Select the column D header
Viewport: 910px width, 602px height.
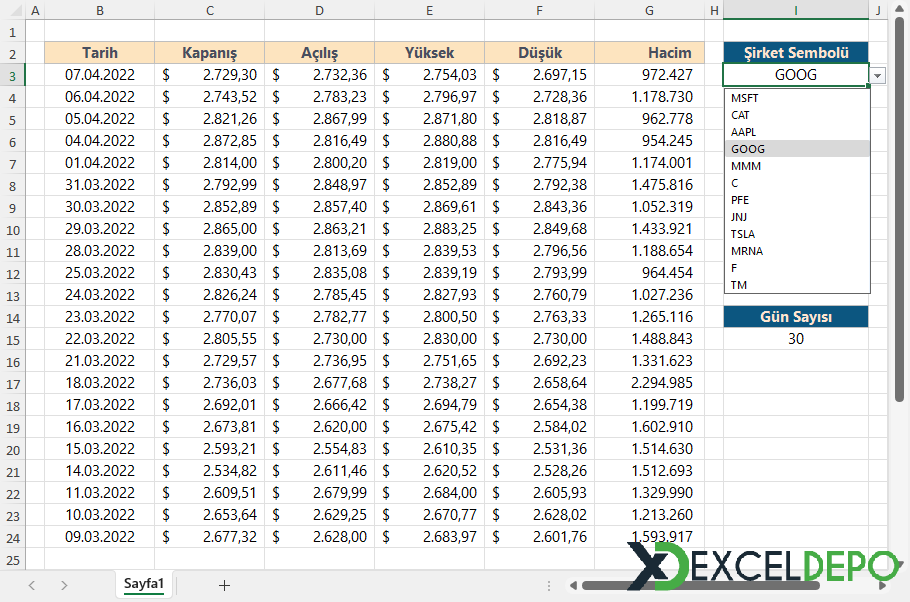point(320,10)
